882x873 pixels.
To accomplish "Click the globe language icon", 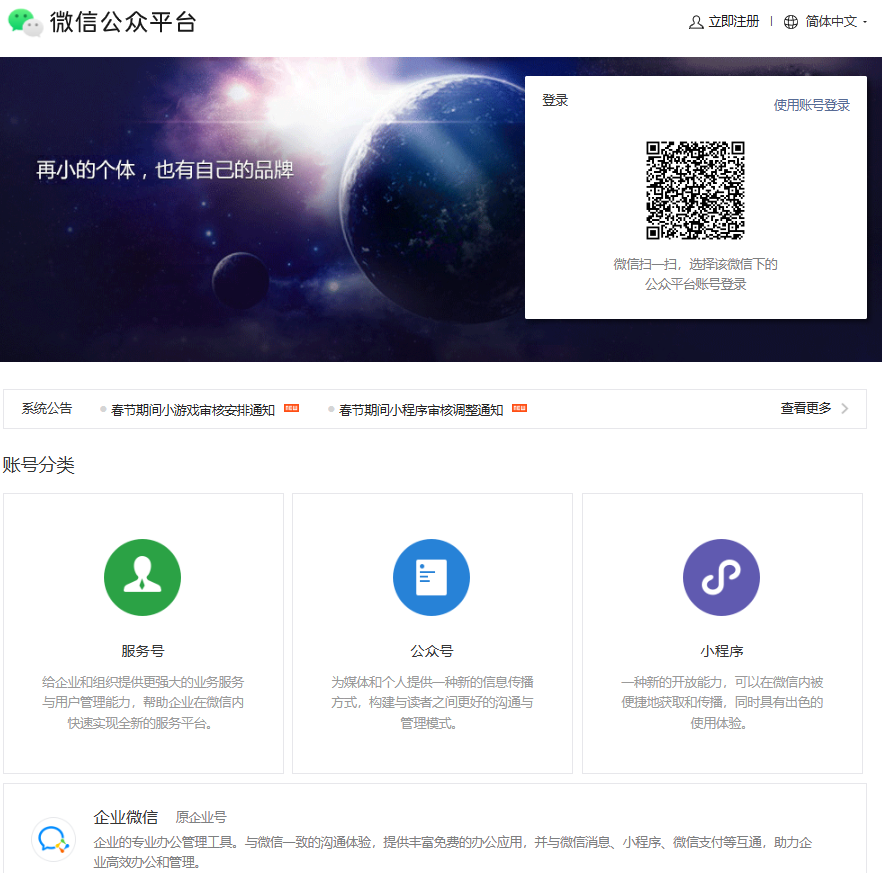I will tap(791, 22).
